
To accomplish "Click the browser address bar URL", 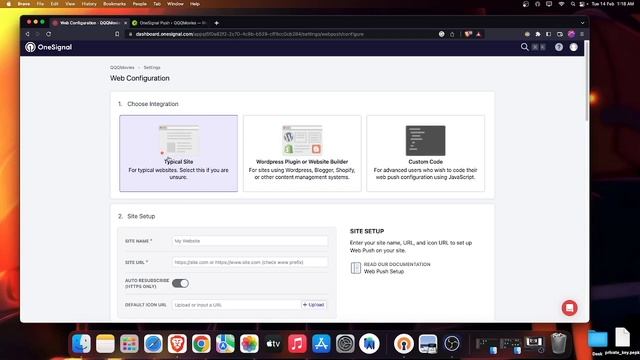I will click(x=249, y=34).
